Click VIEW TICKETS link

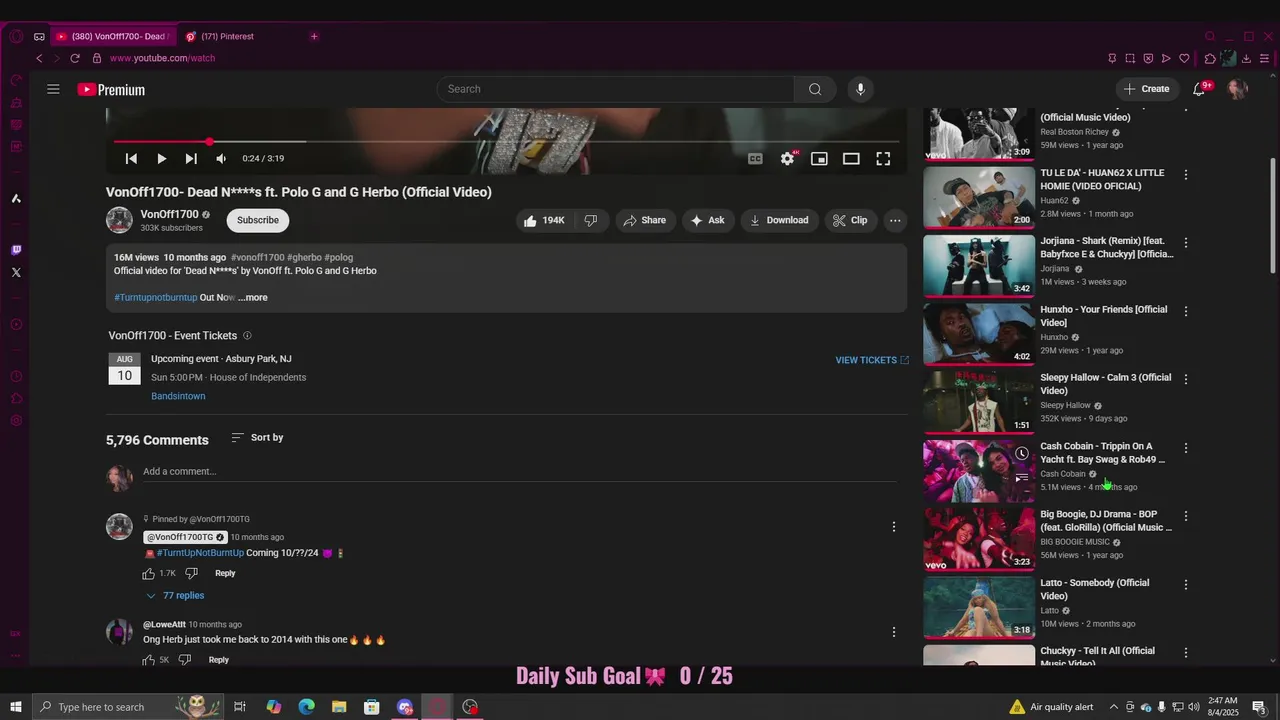coord(872,360)
